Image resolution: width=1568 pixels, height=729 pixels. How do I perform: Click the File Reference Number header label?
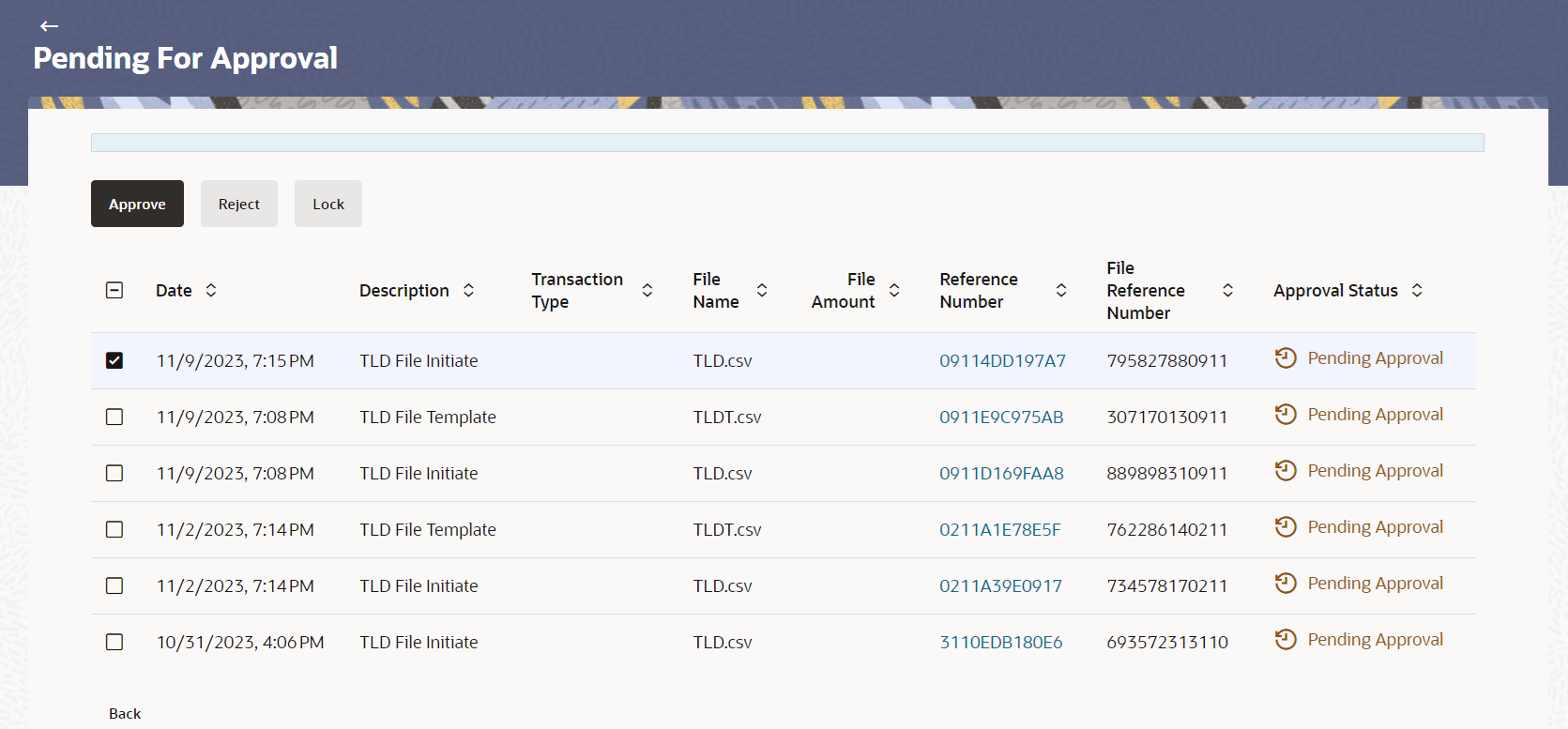[x=1146, y=291]
